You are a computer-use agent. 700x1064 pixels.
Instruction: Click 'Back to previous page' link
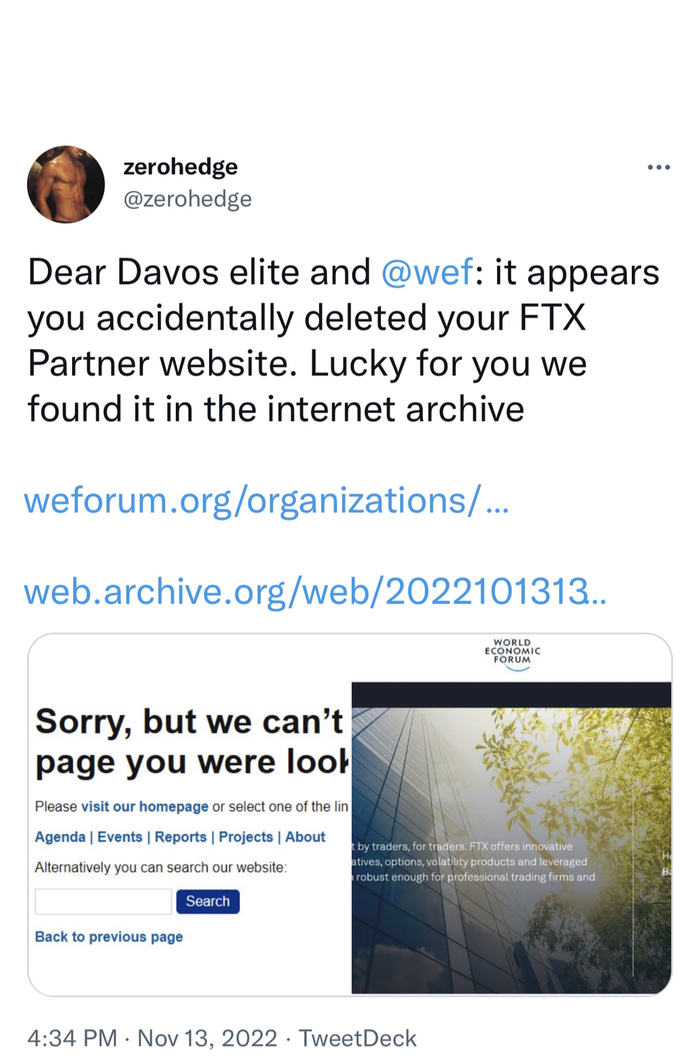(x=109, y=937)
